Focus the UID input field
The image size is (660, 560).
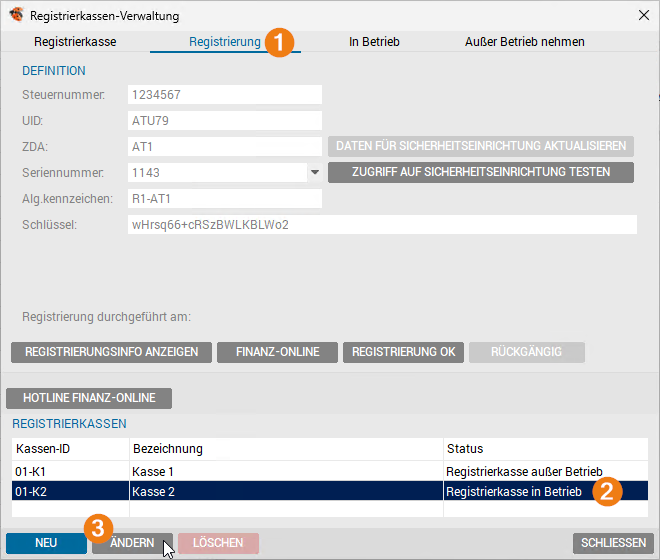click(225, 121)
